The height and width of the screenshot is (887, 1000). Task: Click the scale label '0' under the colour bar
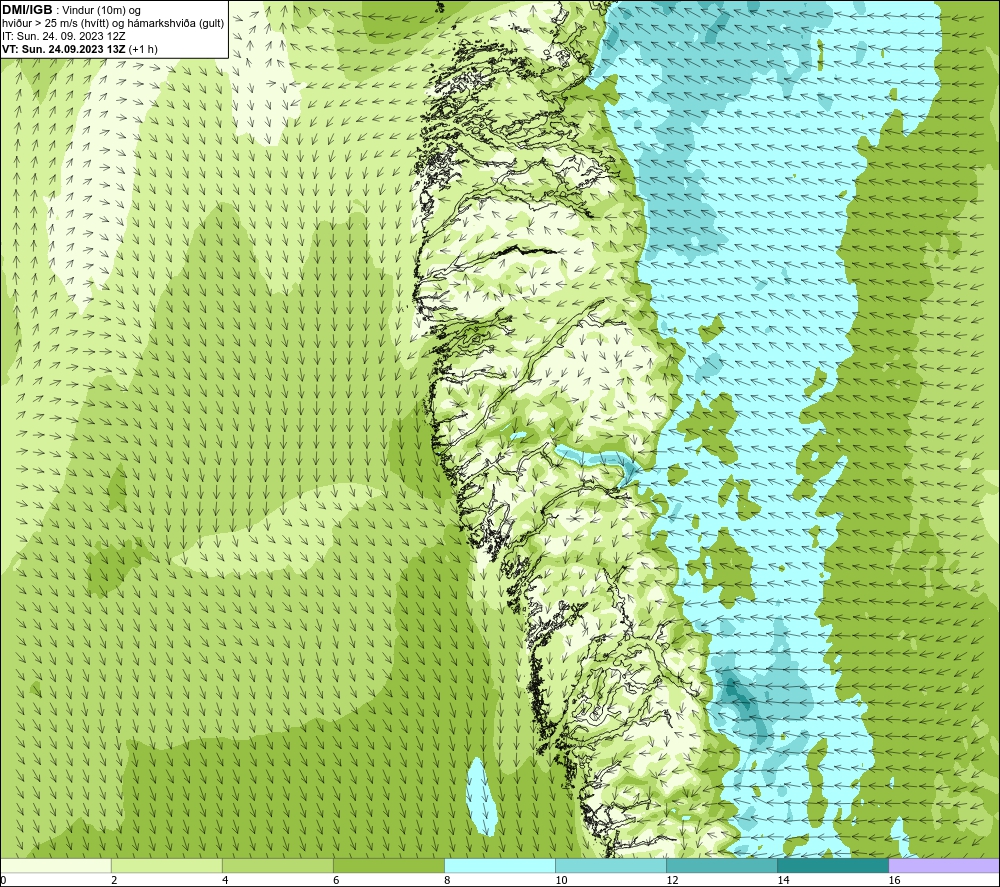pos(3,881)
